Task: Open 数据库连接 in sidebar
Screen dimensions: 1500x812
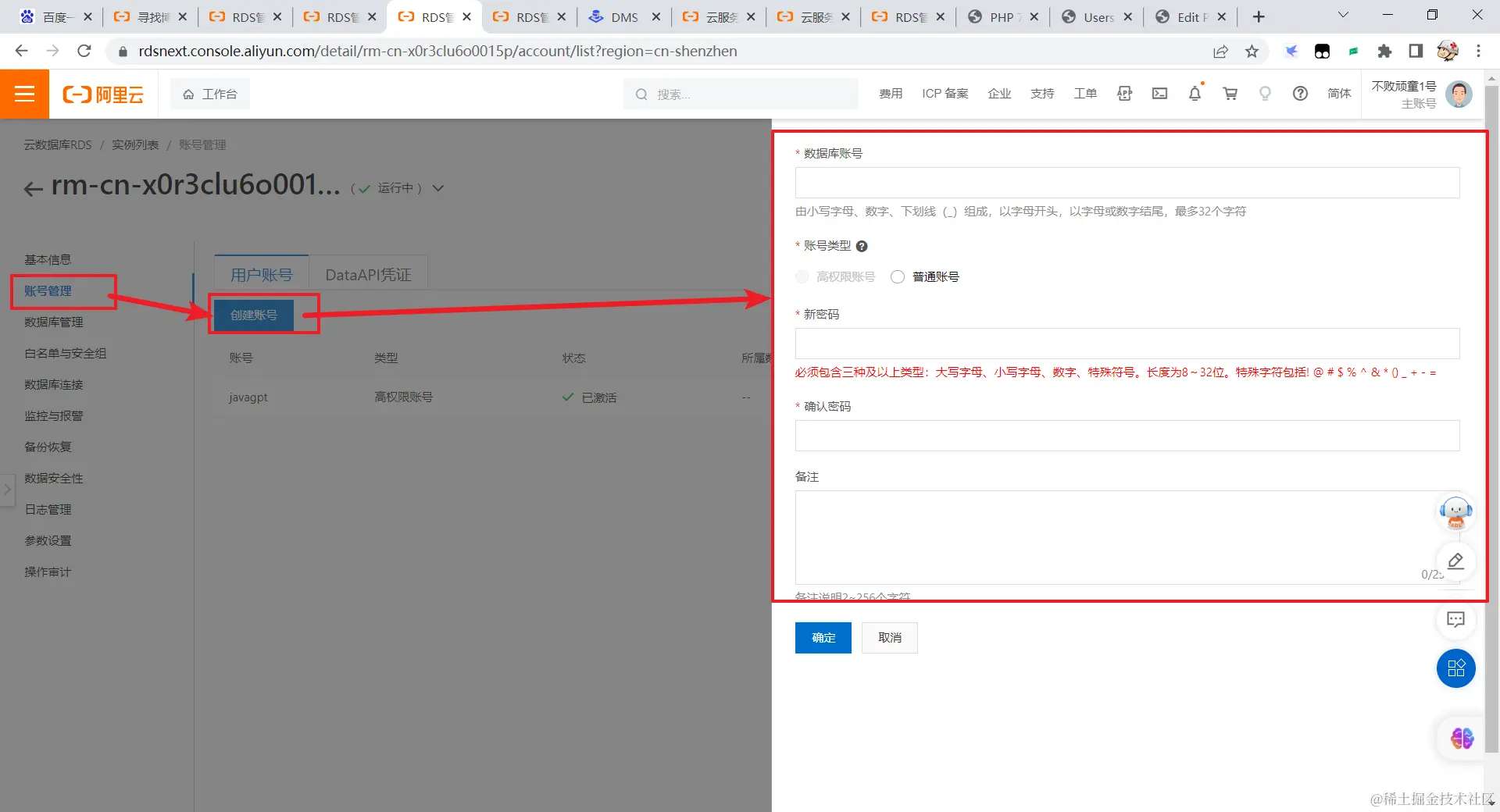Action: point(53,385)
